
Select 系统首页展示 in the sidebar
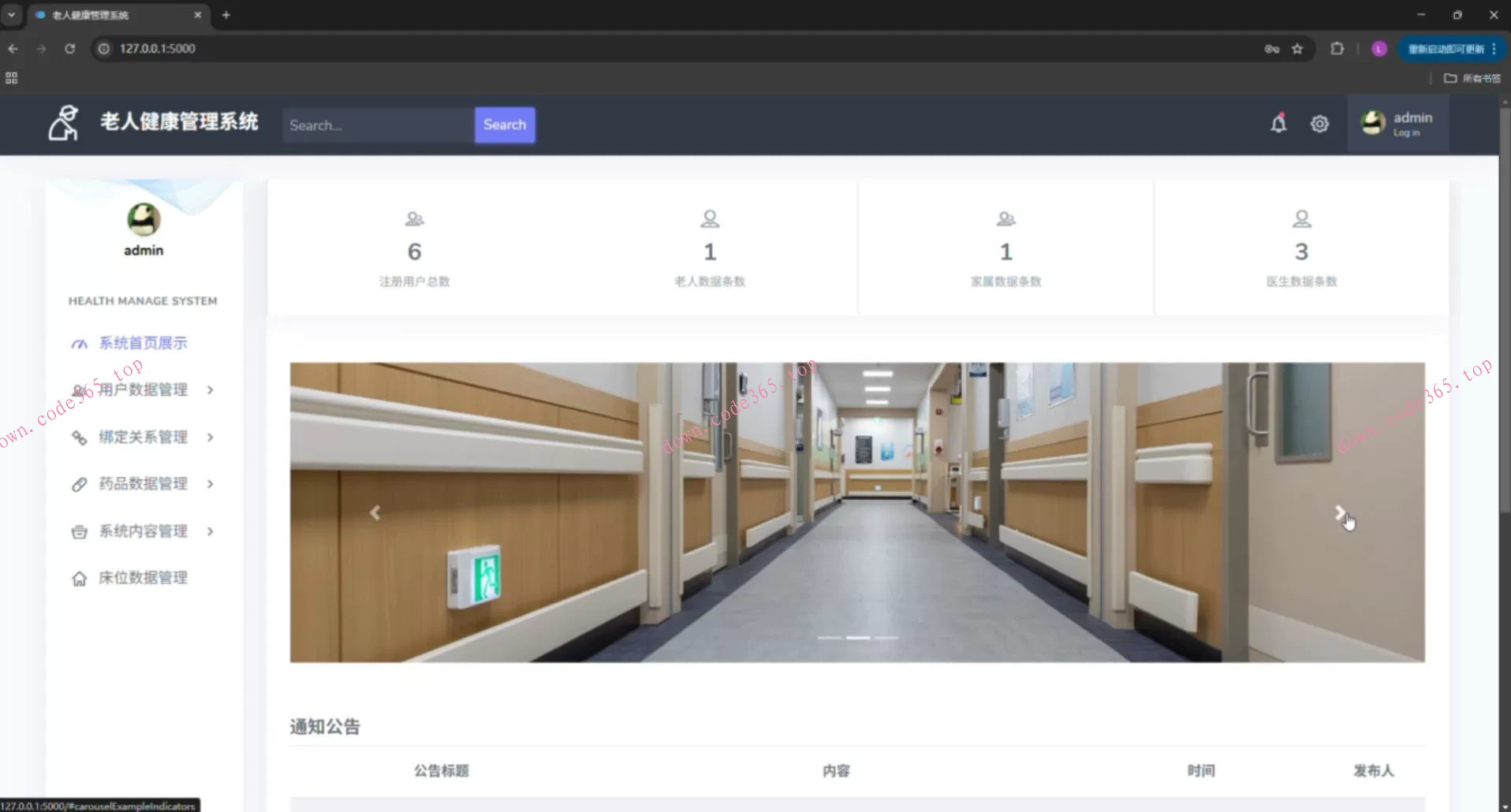(x=143, y=343)
